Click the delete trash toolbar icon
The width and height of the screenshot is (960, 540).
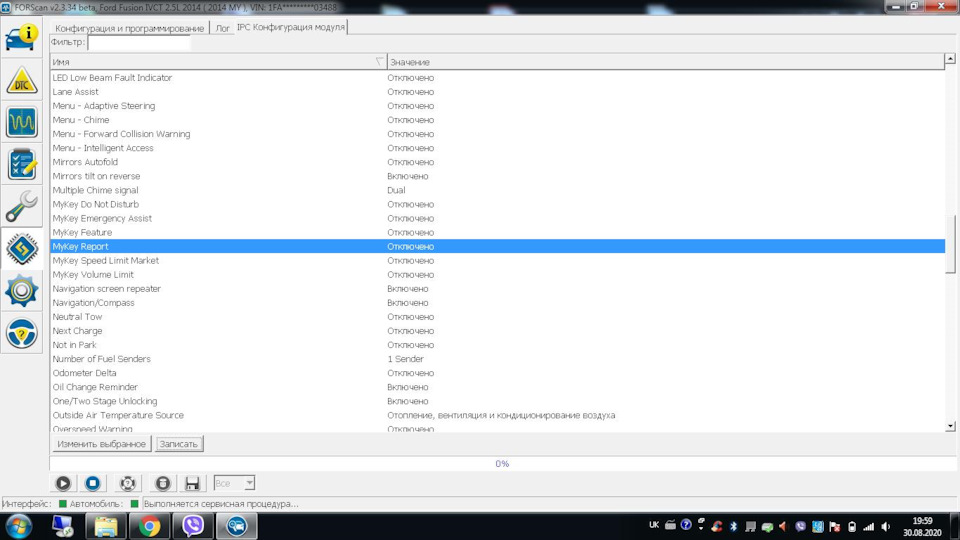pos(162,483)
